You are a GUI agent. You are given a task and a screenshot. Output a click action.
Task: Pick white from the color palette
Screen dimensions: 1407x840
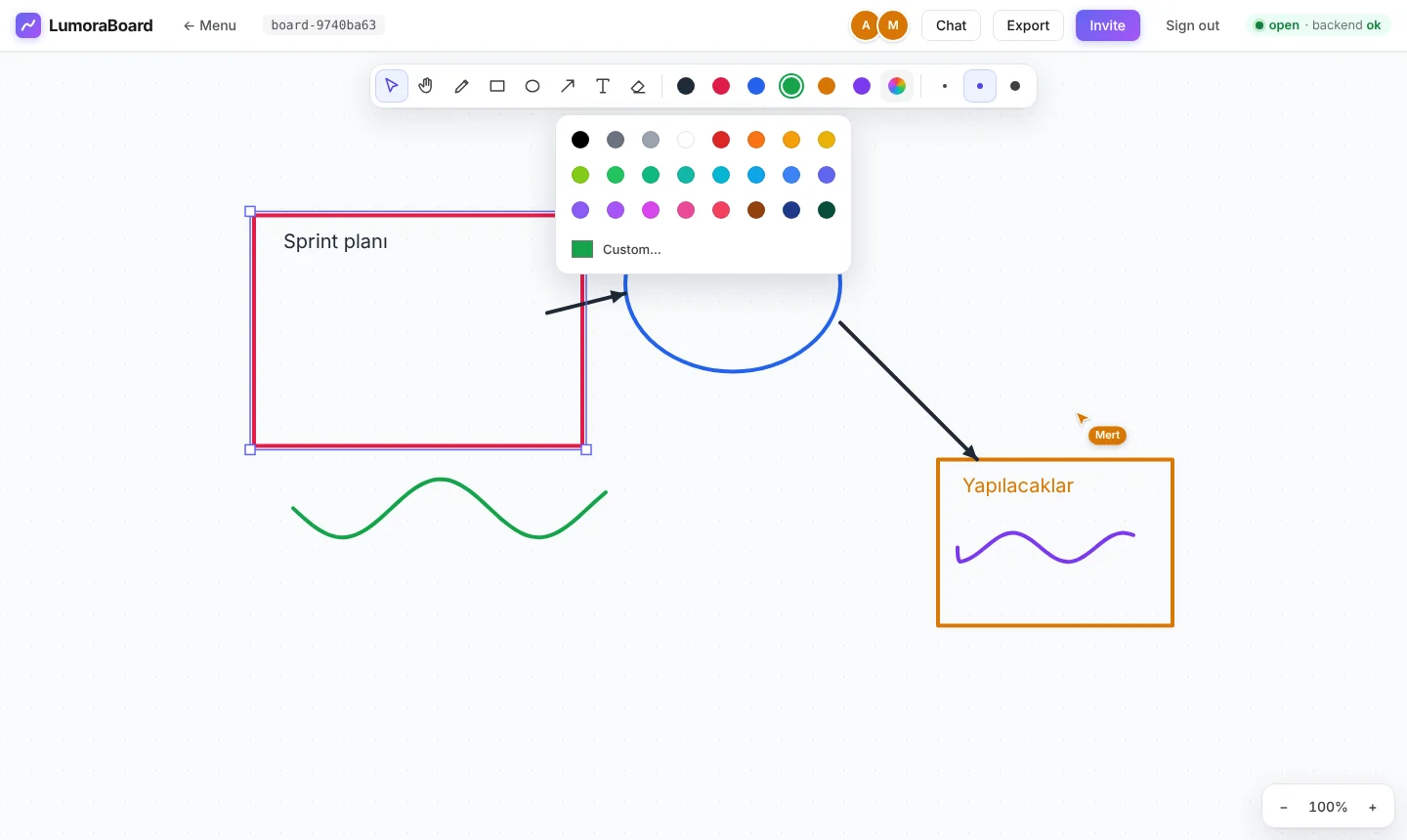coord(686,140)
